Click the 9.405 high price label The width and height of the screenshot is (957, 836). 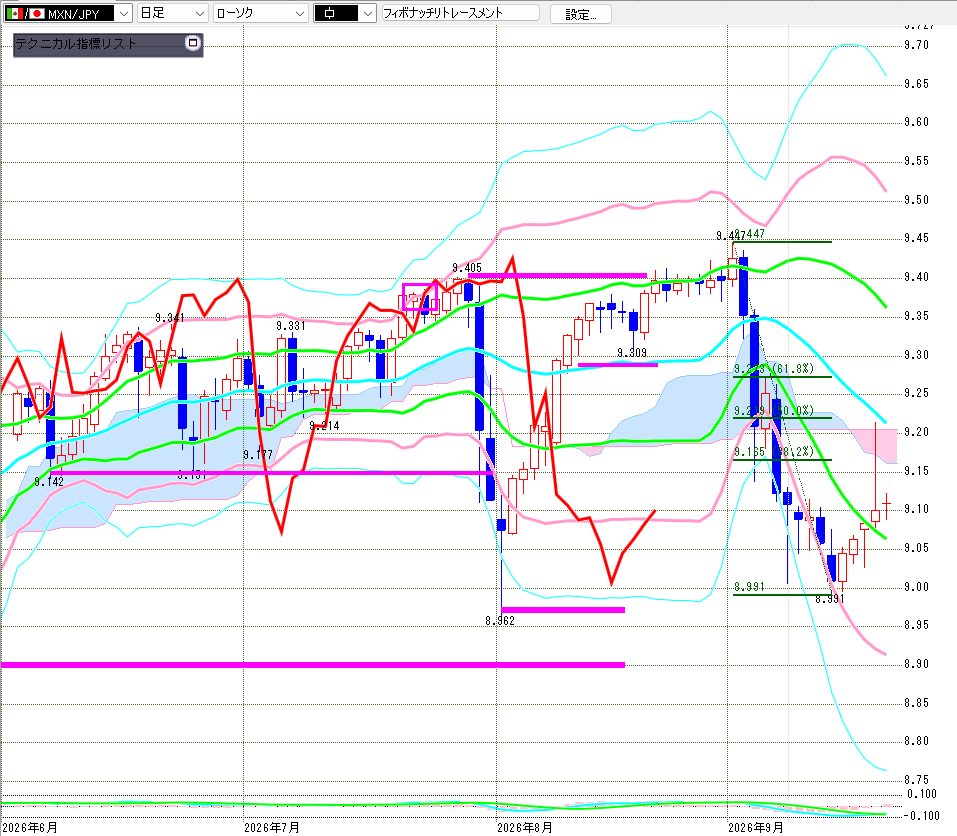point(467,268)
